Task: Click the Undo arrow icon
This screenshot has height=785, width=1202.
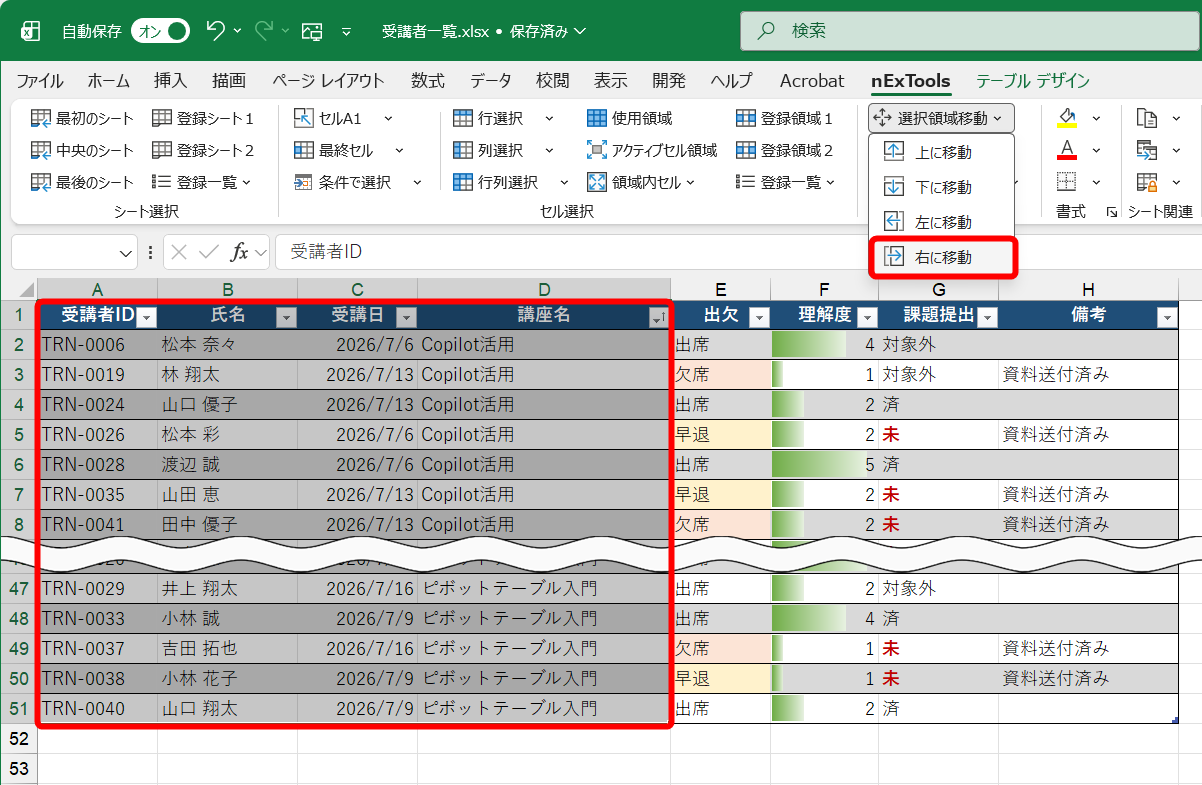Action: pyautogui.click(x=215, y=30)
